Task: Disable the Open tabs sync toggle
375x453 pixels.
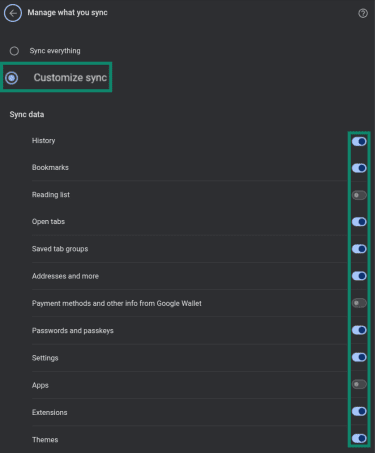Action: tap(359, 222)
